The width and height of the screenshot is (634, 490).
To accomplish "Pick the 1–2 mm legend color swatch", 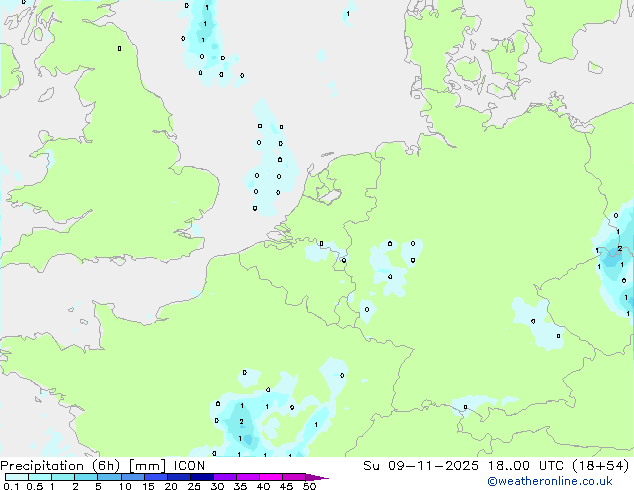I will point(63,477).
